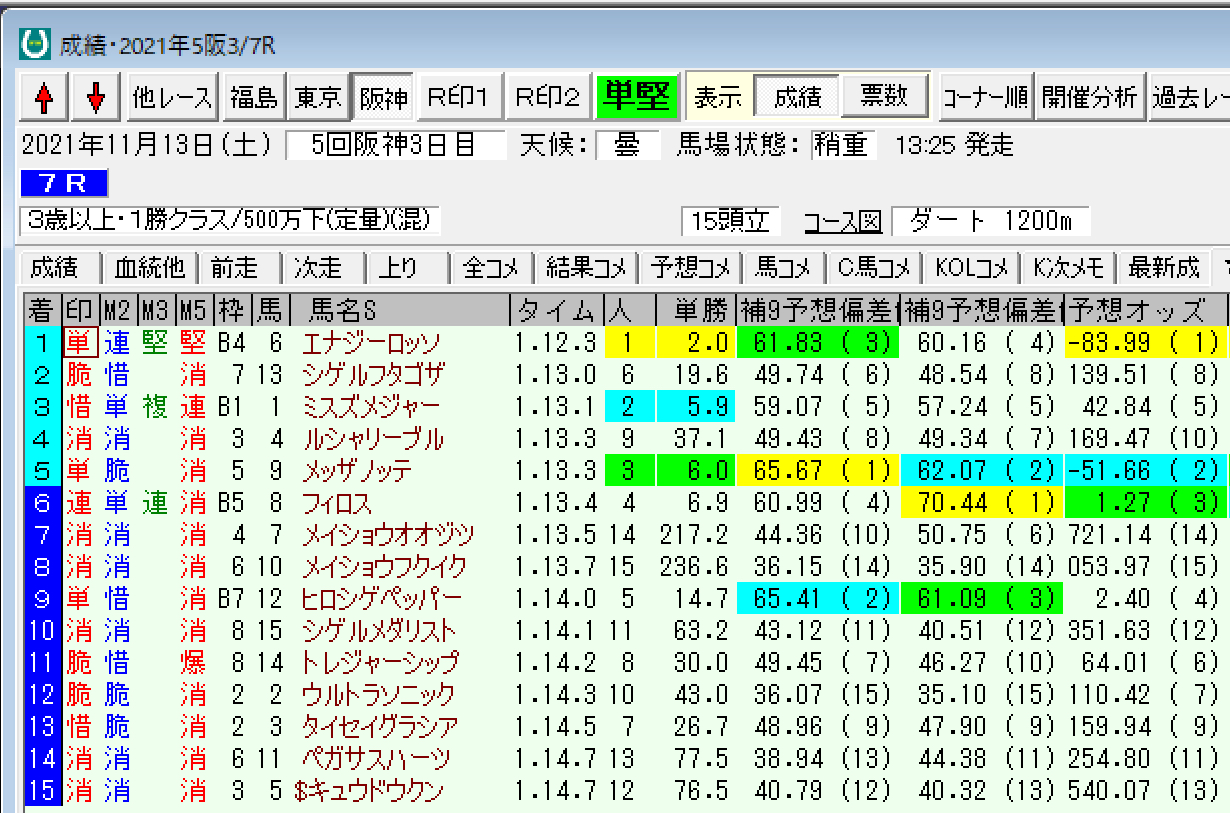Image resolution: width=1230 pixels, height=813 pixels.
Task: Click horse name ペガサスハーツ
Action: pyautogui.click(x=376, y=759)
